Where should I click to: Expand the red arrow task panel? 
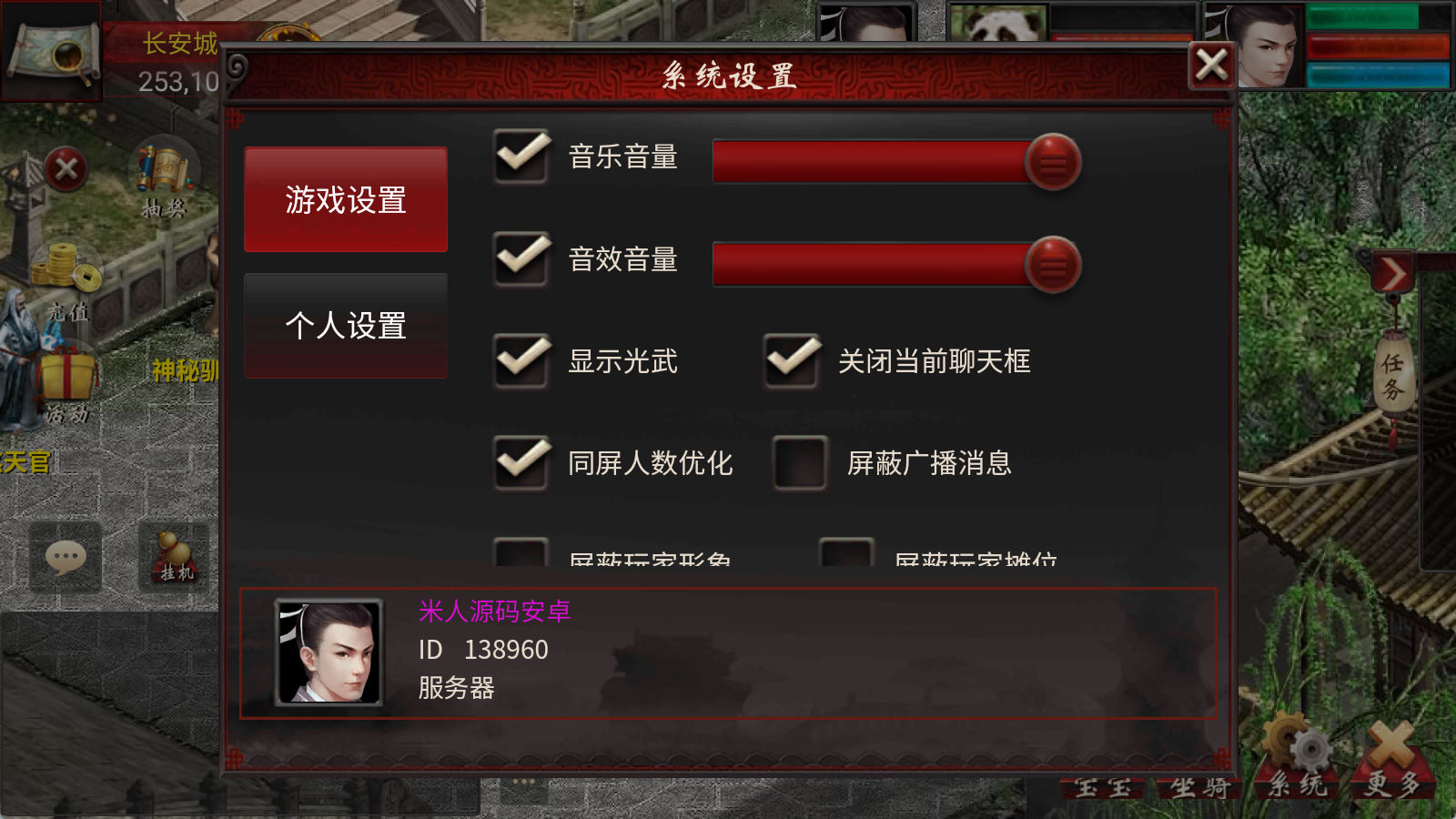pos(1392,273)
